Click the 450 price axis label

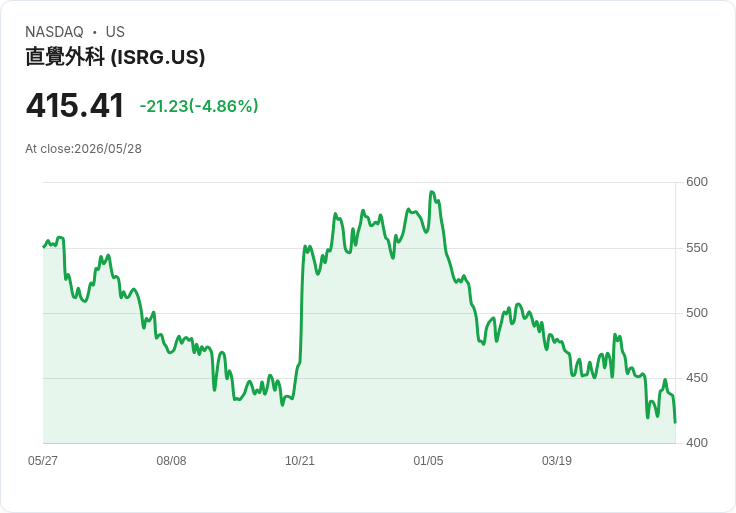697,378
